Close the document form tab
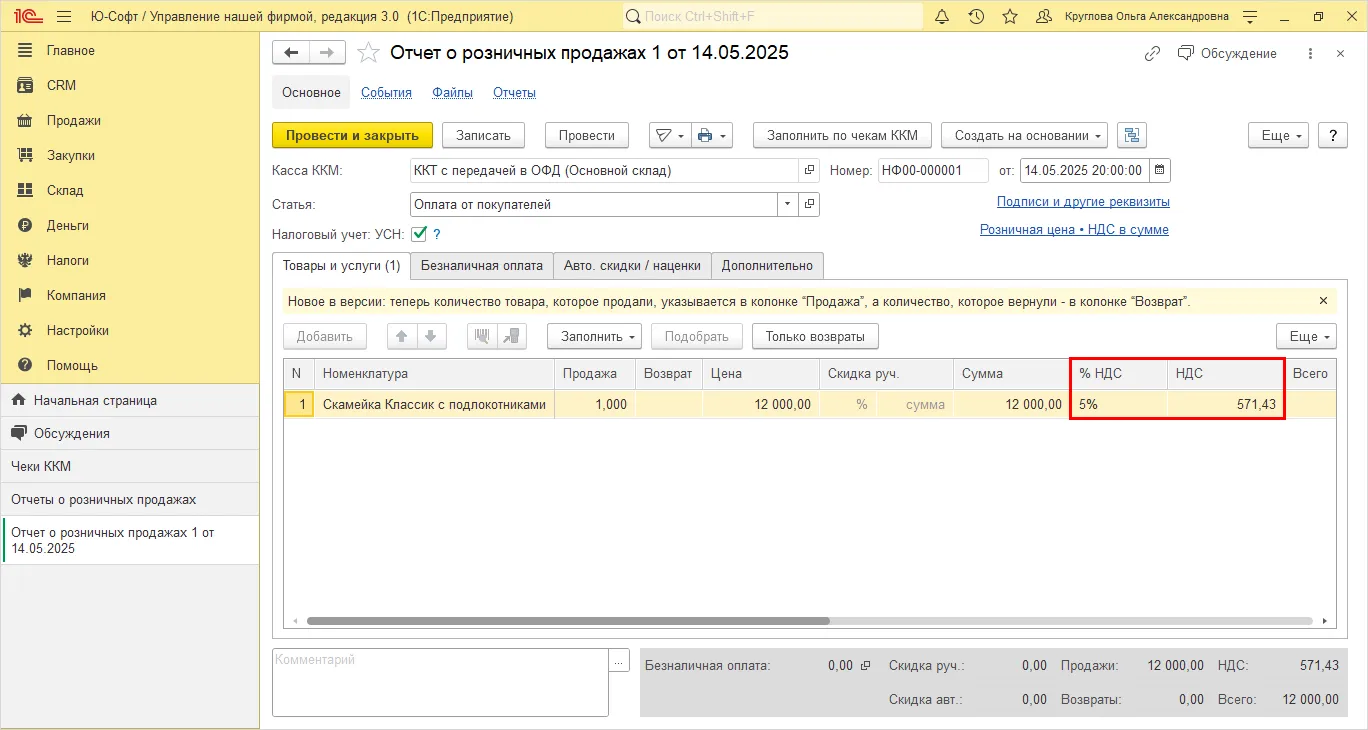1368x730 pixels. (x=1341, y=53)
